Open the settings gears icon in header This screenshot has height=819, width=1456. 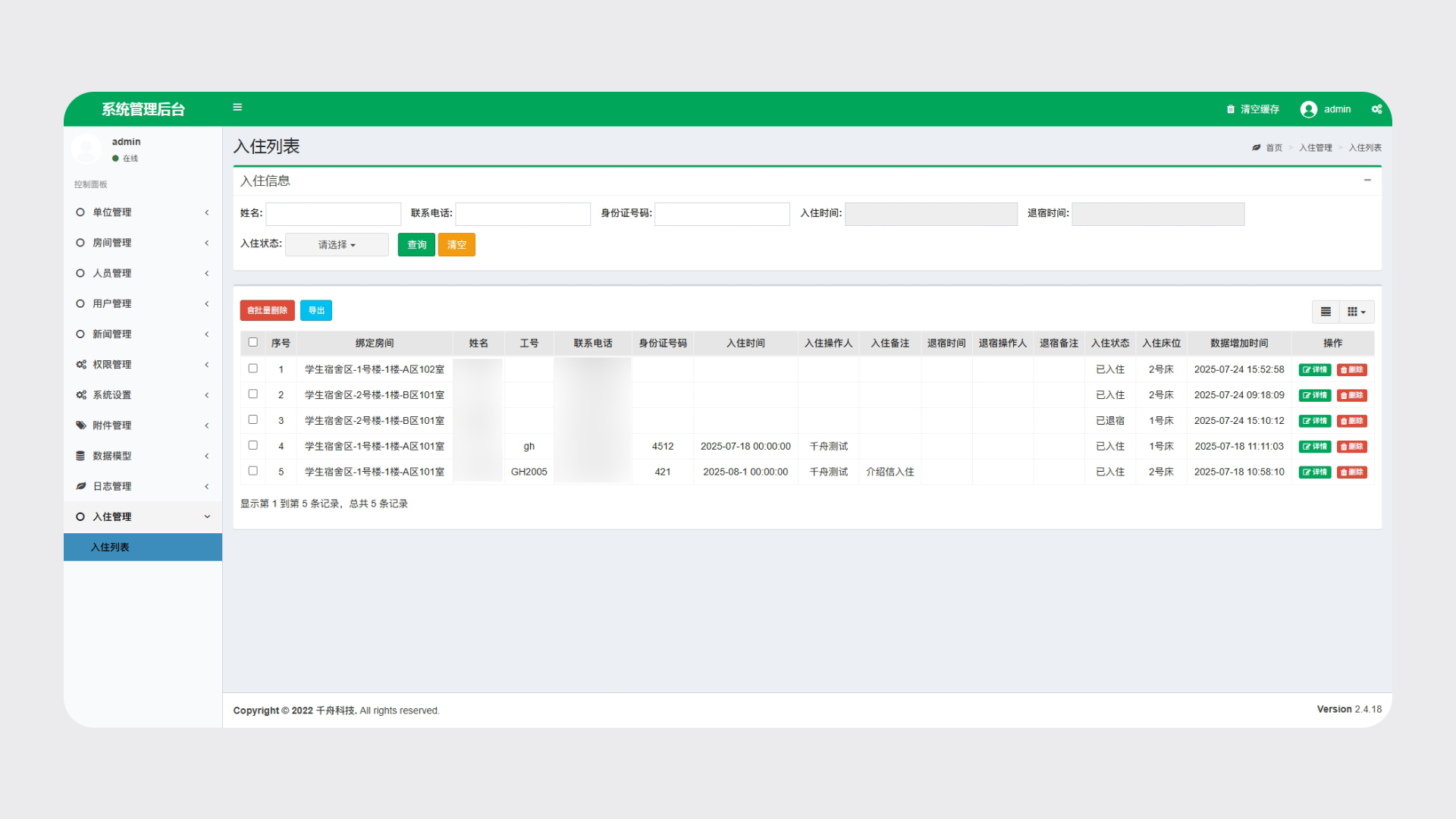click(x=1376, y=109)
